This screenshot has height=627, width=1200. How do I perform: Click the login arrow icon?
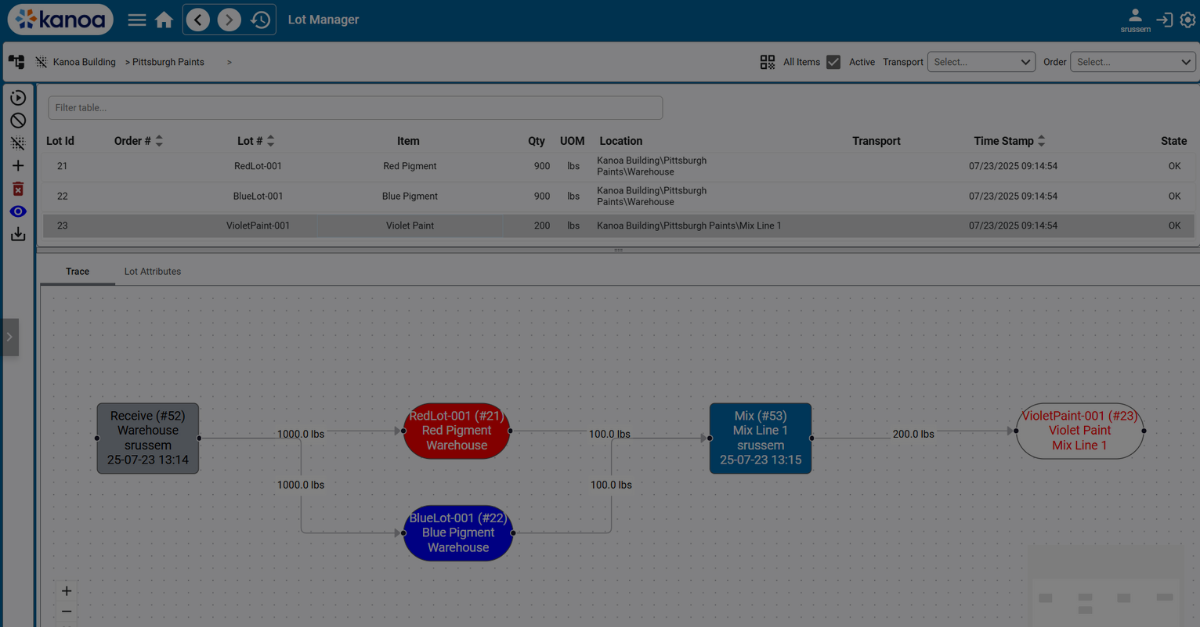coord(1164,20)
